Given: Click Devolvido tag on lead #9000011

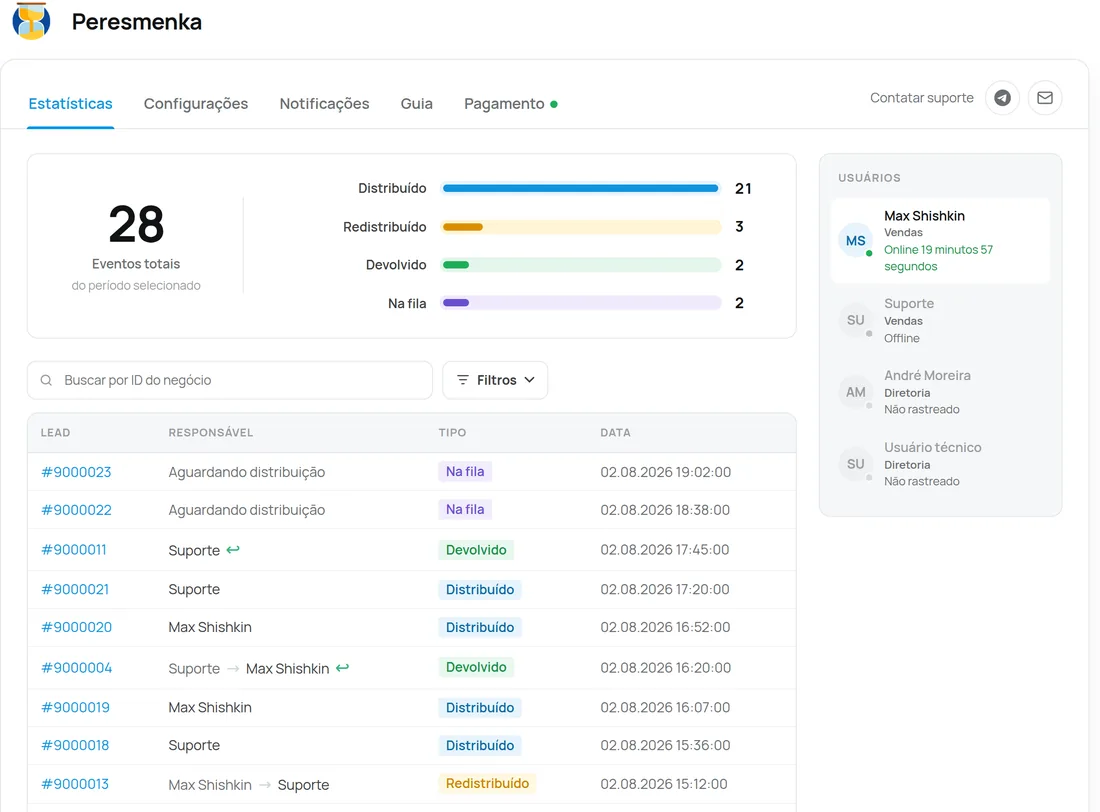Looking at the screenshot, I should [x=476, y=550].
